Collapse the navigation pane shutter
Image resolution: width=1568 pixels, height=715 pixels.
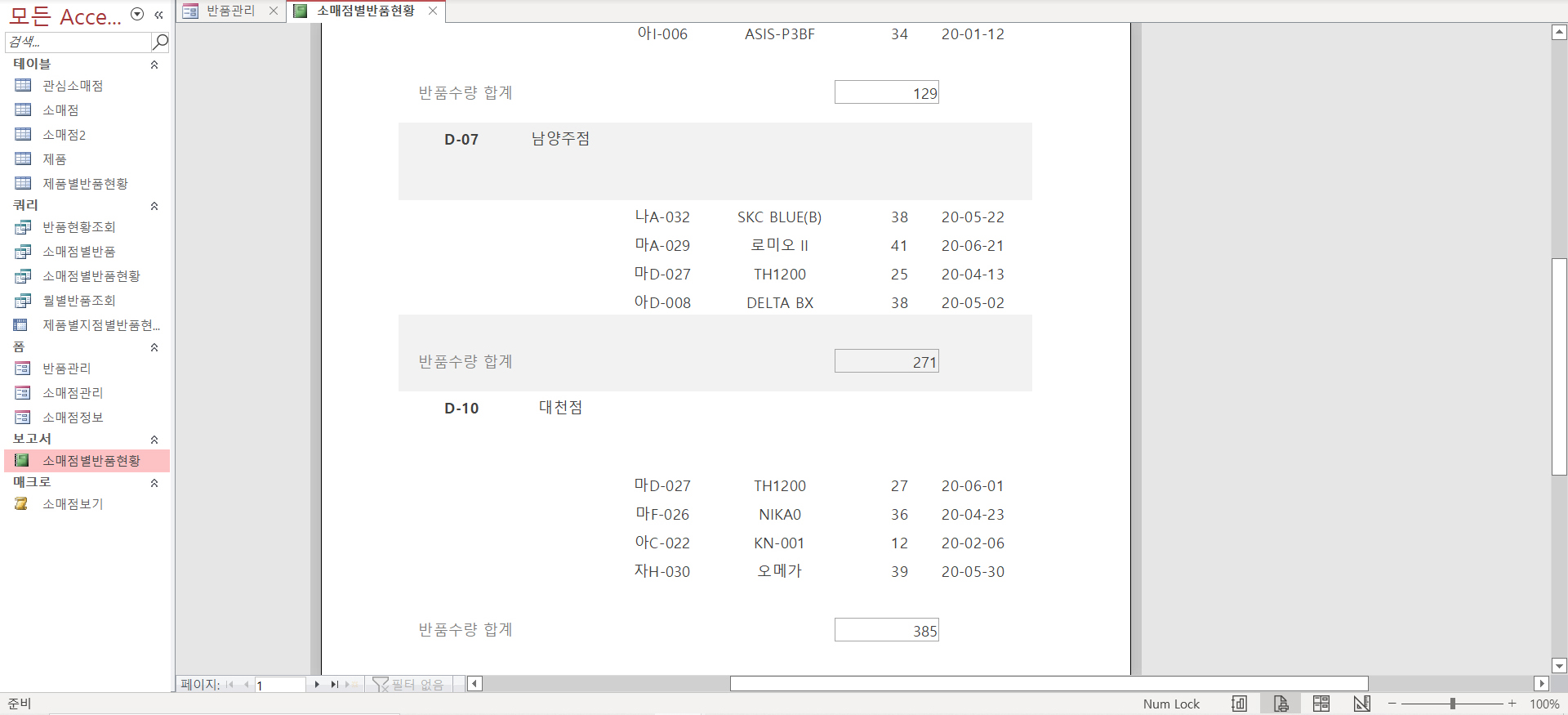pos(158,15)
